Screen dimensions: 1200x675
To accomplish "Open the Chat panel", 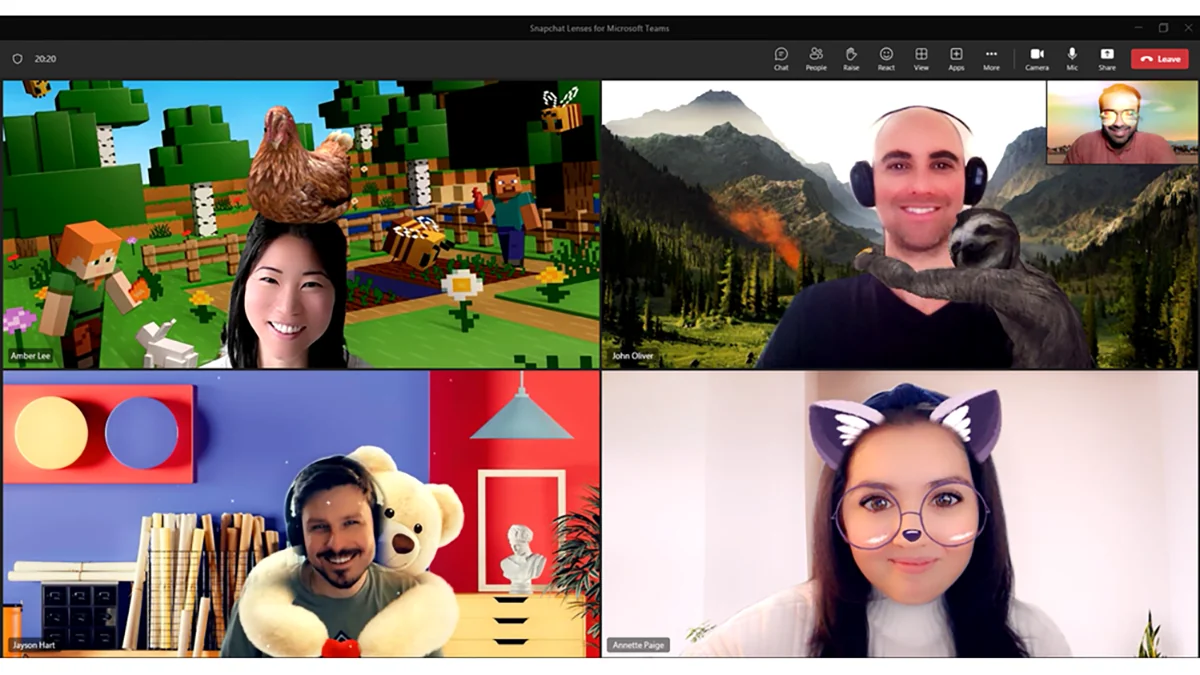I will [x=782, y=58].
